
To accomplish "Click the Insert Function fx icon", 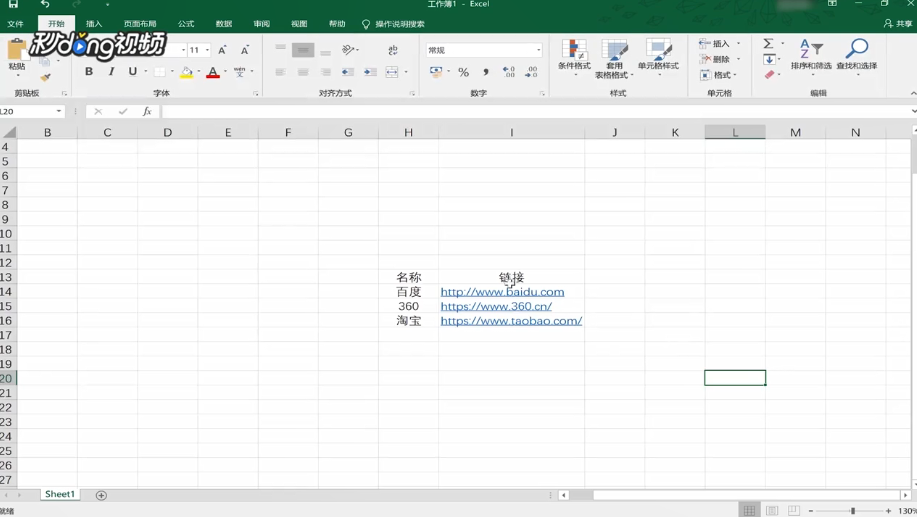I will pos(147,111).
